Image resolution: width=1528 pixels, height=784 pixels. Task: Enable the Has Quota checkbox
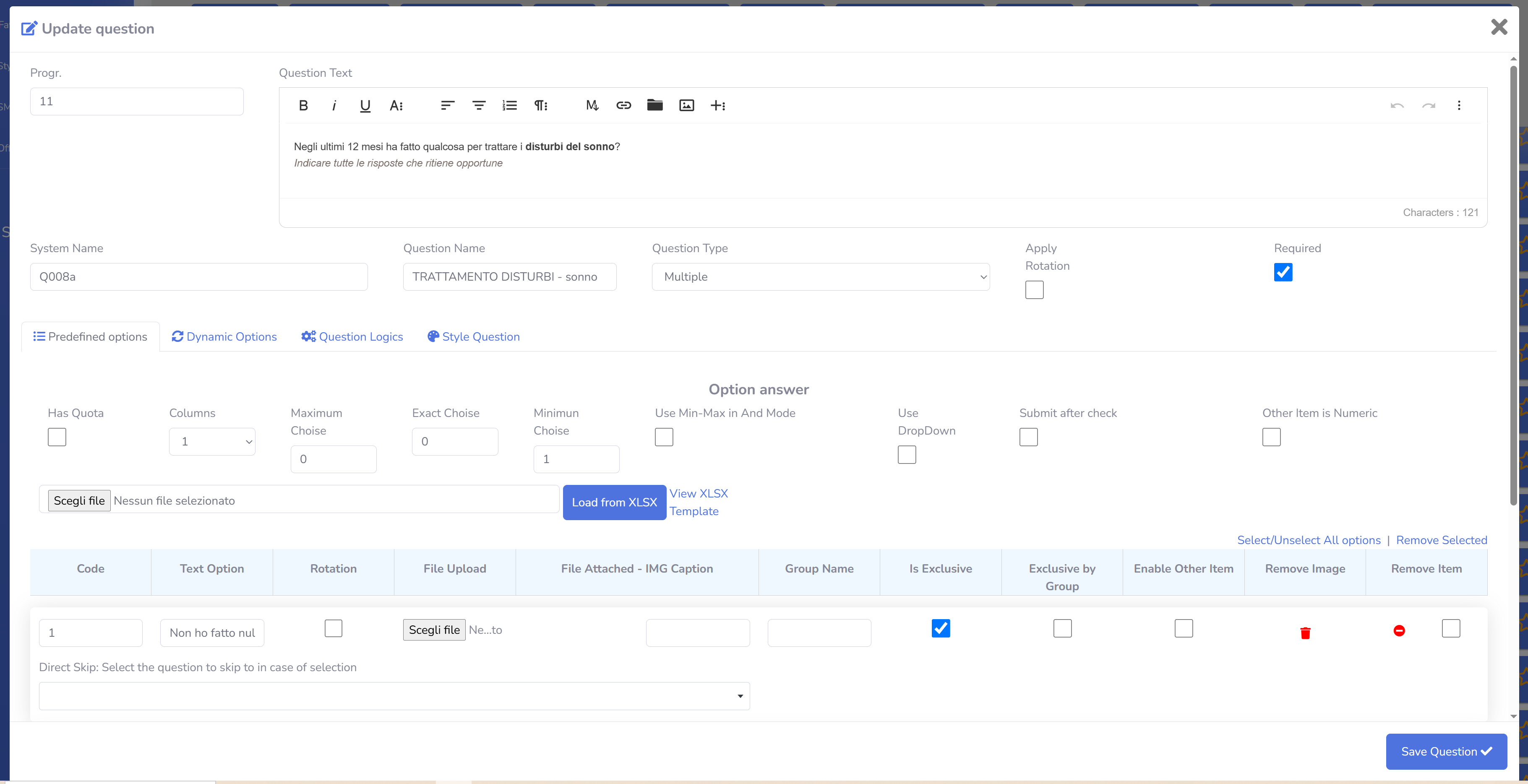click(x=57, y=437)
